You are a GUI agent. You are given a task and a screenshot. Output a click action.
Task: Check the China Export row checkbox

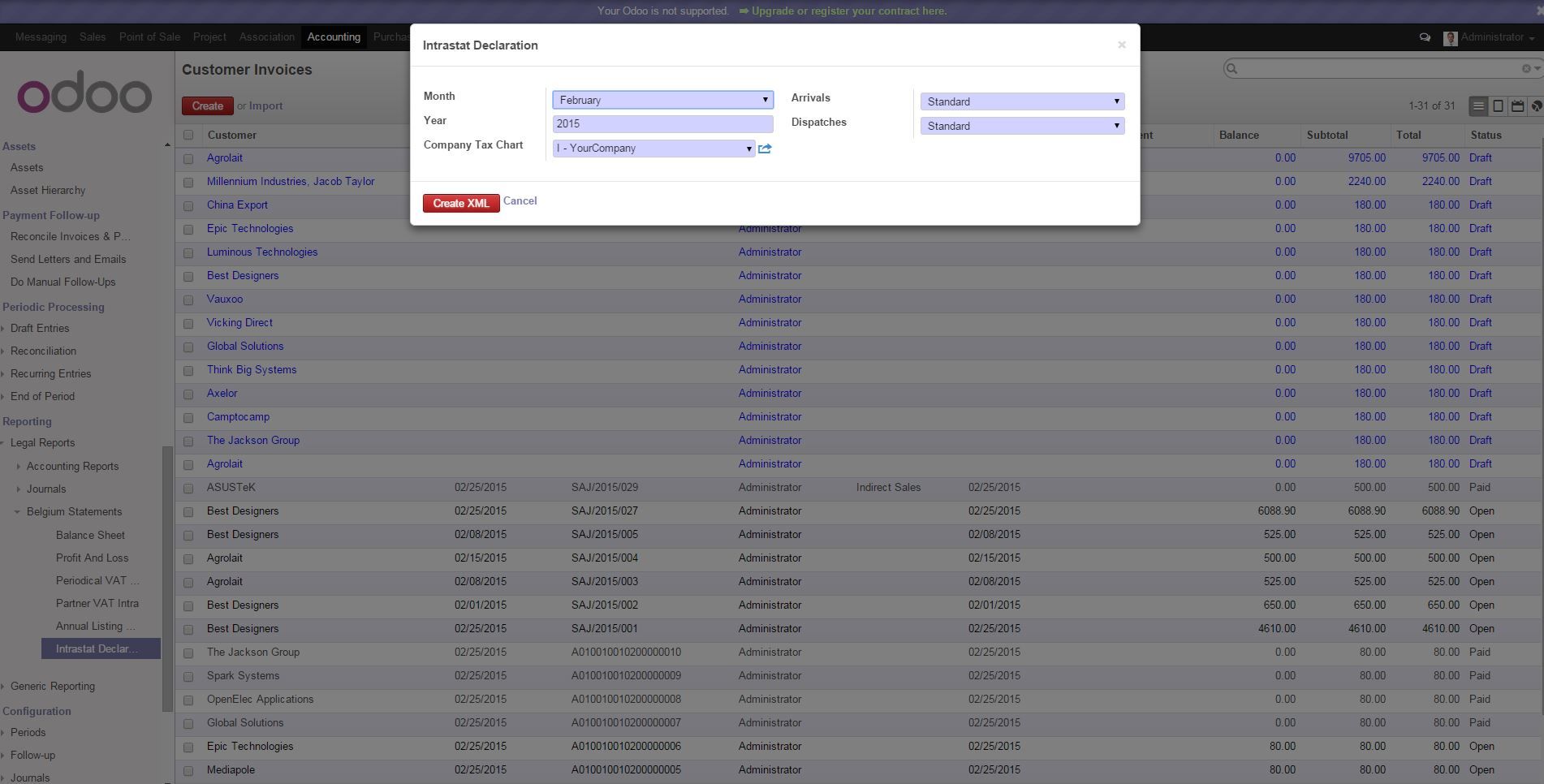(188, 206)
